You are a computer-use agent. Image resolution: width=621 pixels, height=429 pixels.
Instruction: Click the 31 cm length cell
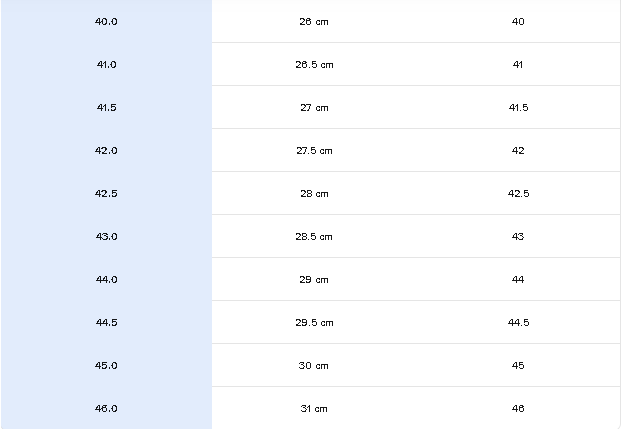point(314,408)
